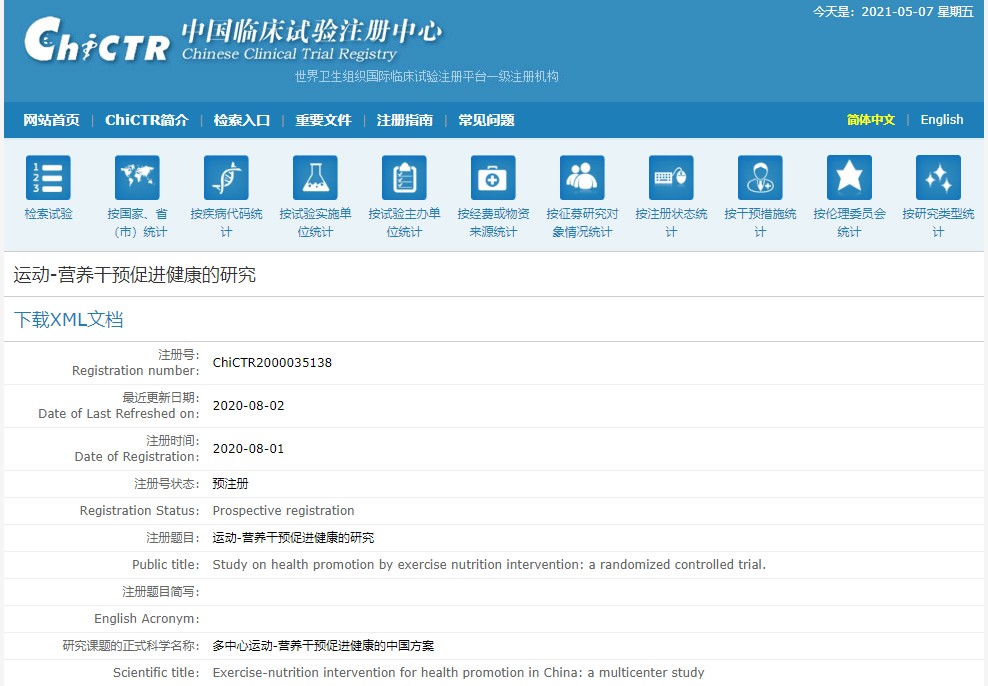Open the flask 按试验实施单位统计 icon
This screenshot has height=686, width=988.
tap(315, 177)
